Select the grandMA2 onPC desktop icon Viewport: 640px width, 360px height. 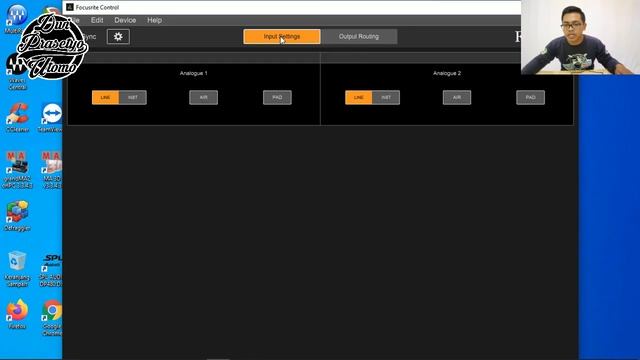(x=17, y=169)
